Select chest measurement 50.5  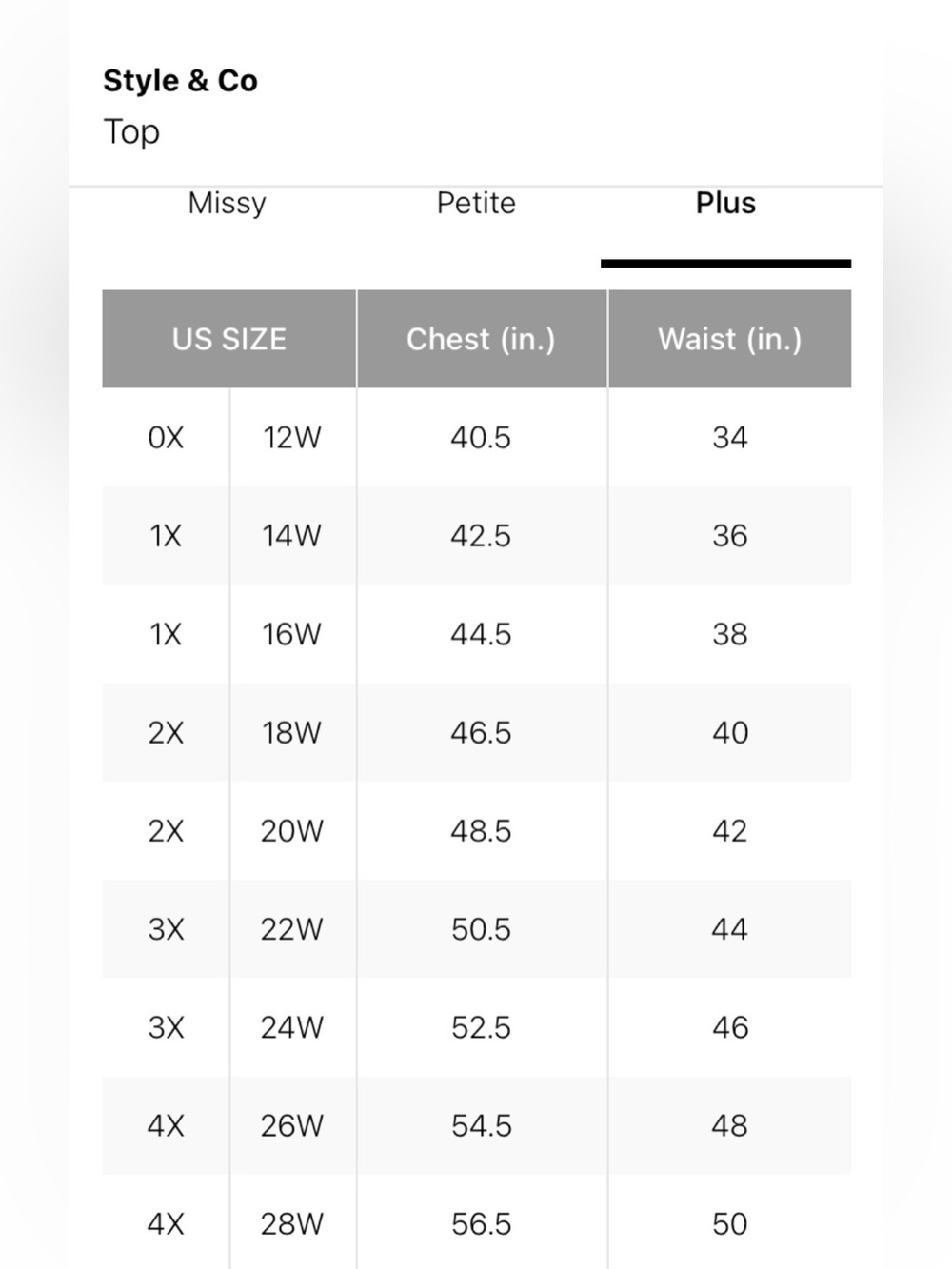[x=481, y=929]
